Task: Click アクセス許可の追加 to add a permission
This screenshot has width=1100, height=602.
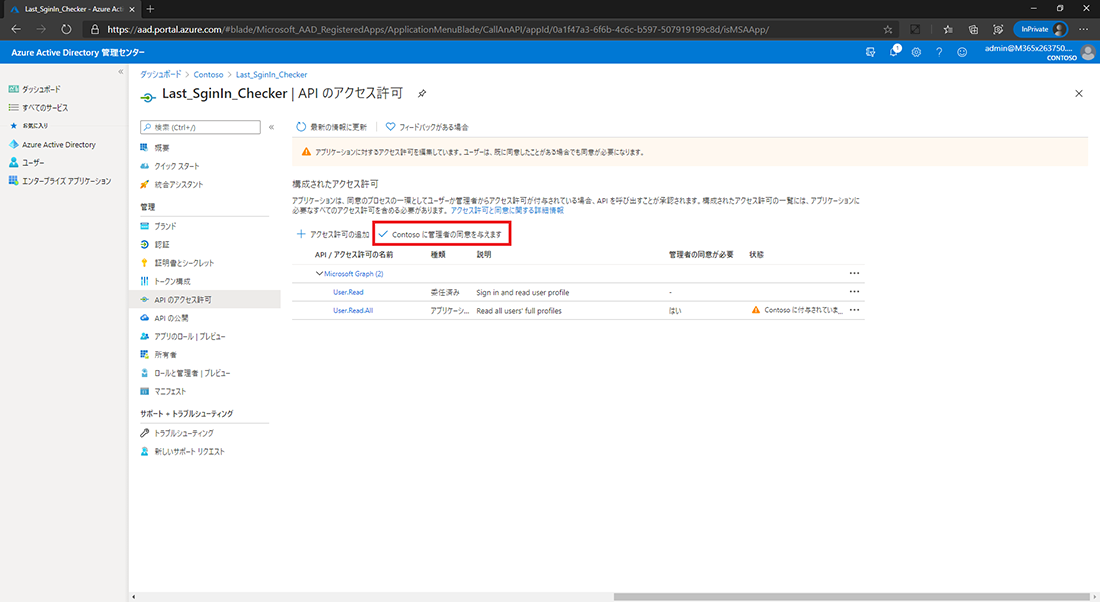Action: [x=333, y=234]
